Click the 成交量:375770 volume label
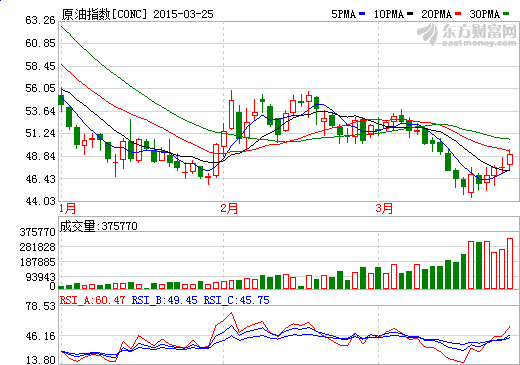Viewport: 520px width, 365px height. coord(98,226)
